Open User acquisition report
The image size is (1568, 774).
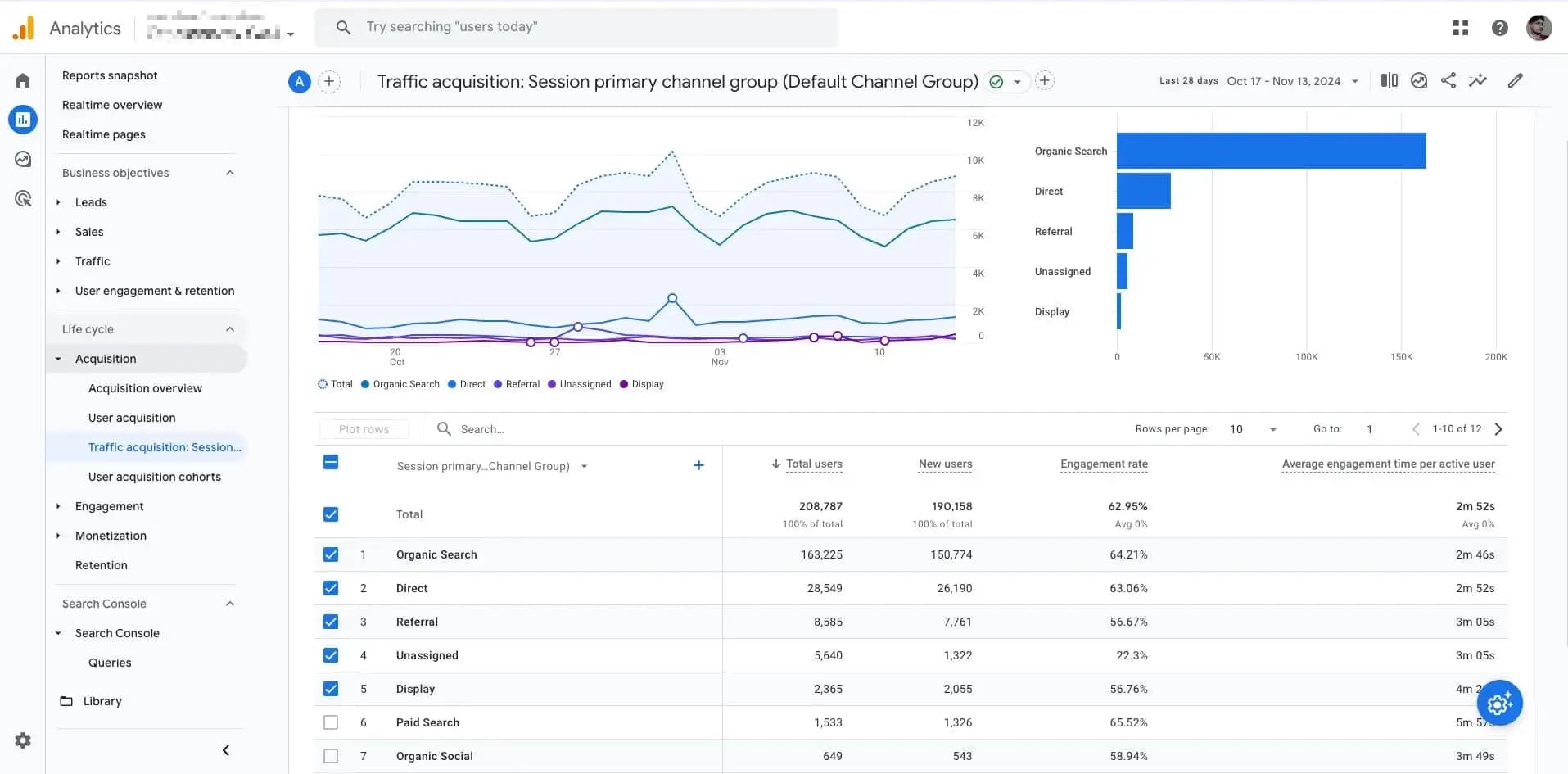pyautogui.click(x=132, y=418)
